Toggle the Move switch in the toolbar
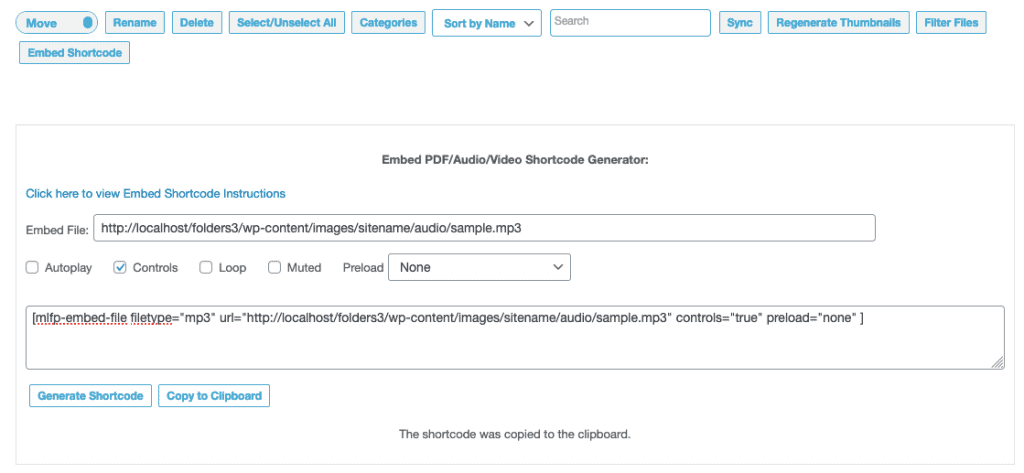1024x473 pixels. 56,23
